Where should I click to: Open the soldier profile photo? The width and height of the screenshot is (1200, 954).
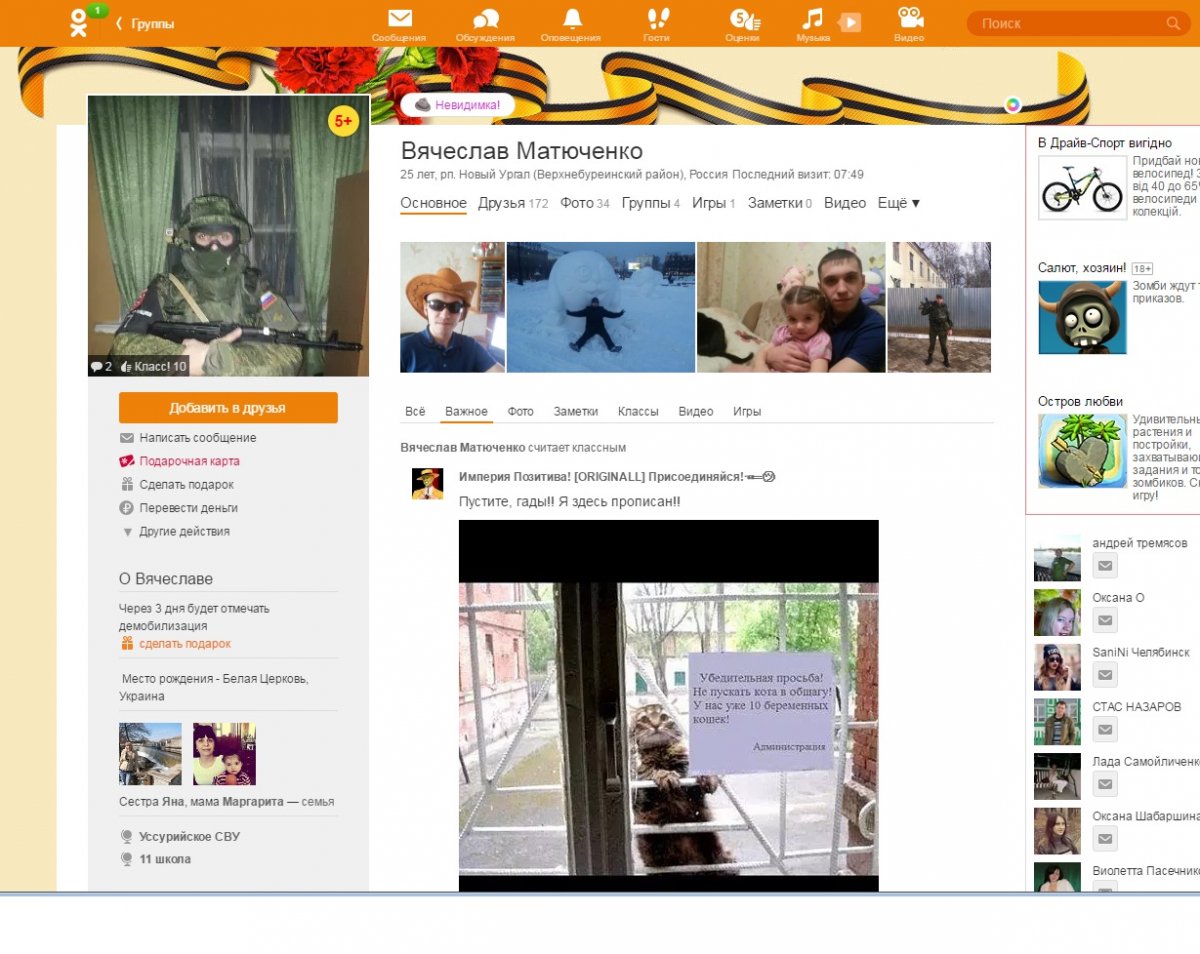click(x=228, y=235)
